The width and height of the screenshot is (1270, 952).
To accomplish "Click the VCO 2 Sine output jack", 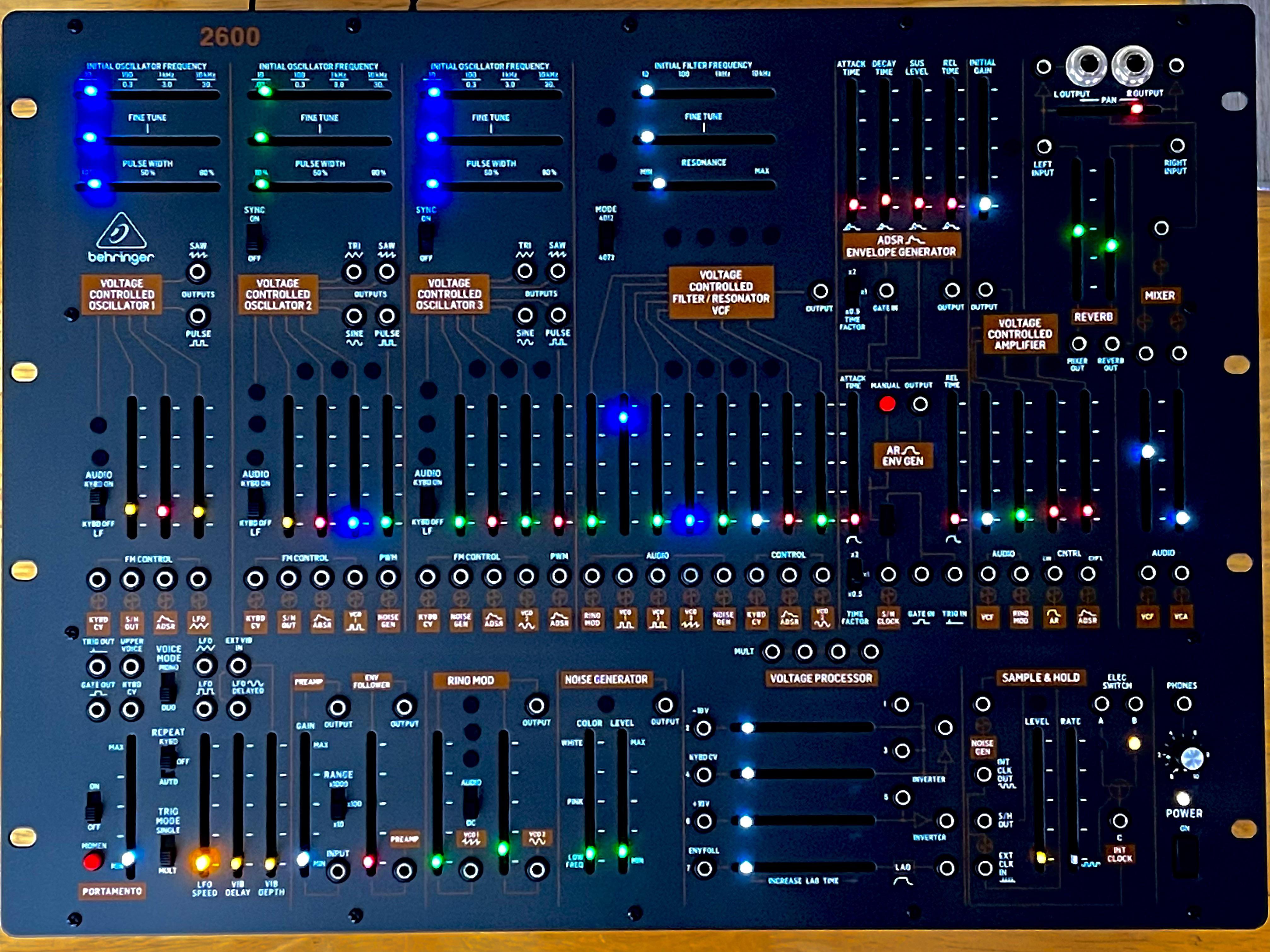I will point(354,316).
